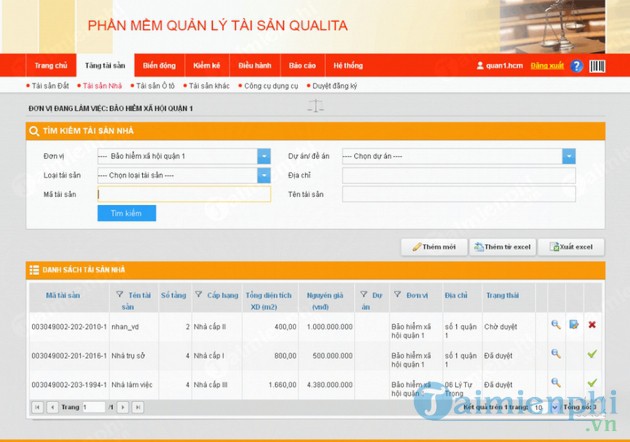
Task: Click the list icon in Danh sách tài sản nhà header
Action: click(x=34, y=270)
